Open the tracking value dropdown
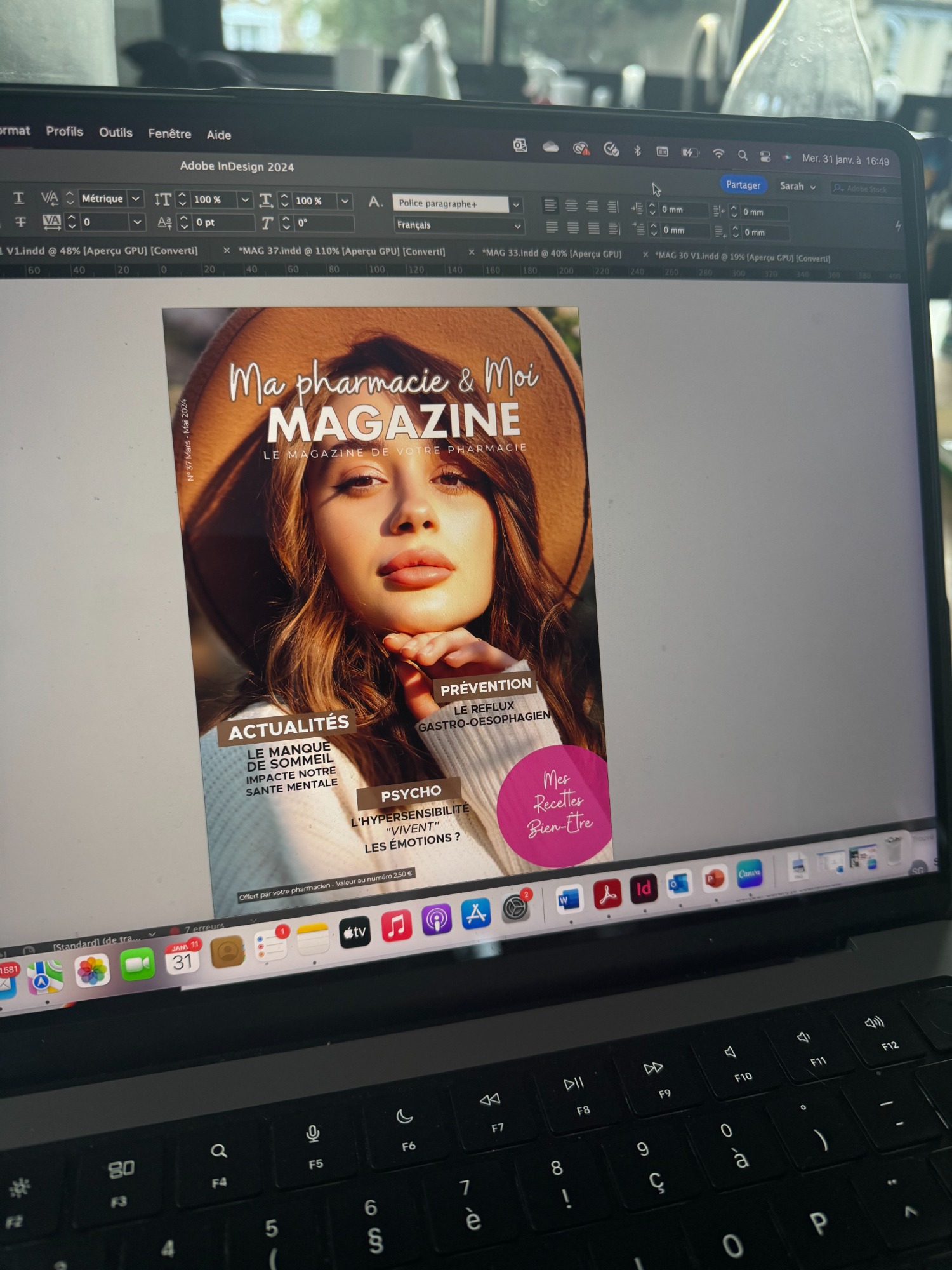 point(136,222)
